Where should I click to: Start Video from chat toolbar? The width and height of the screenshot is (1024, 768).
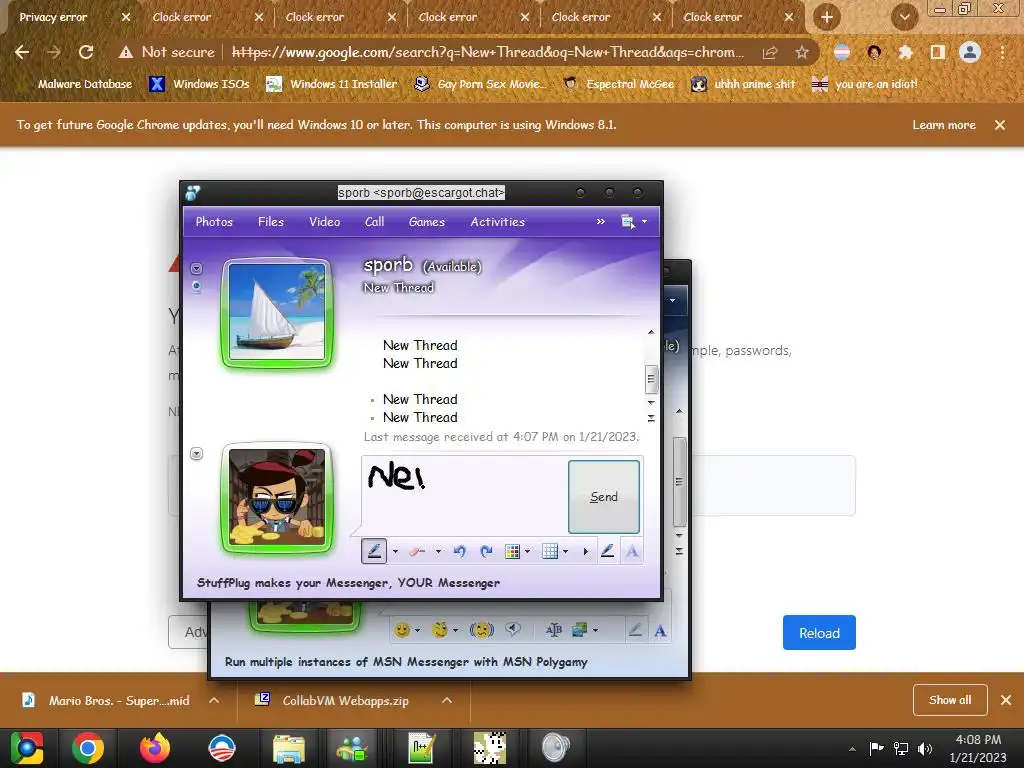pos(325,222)
